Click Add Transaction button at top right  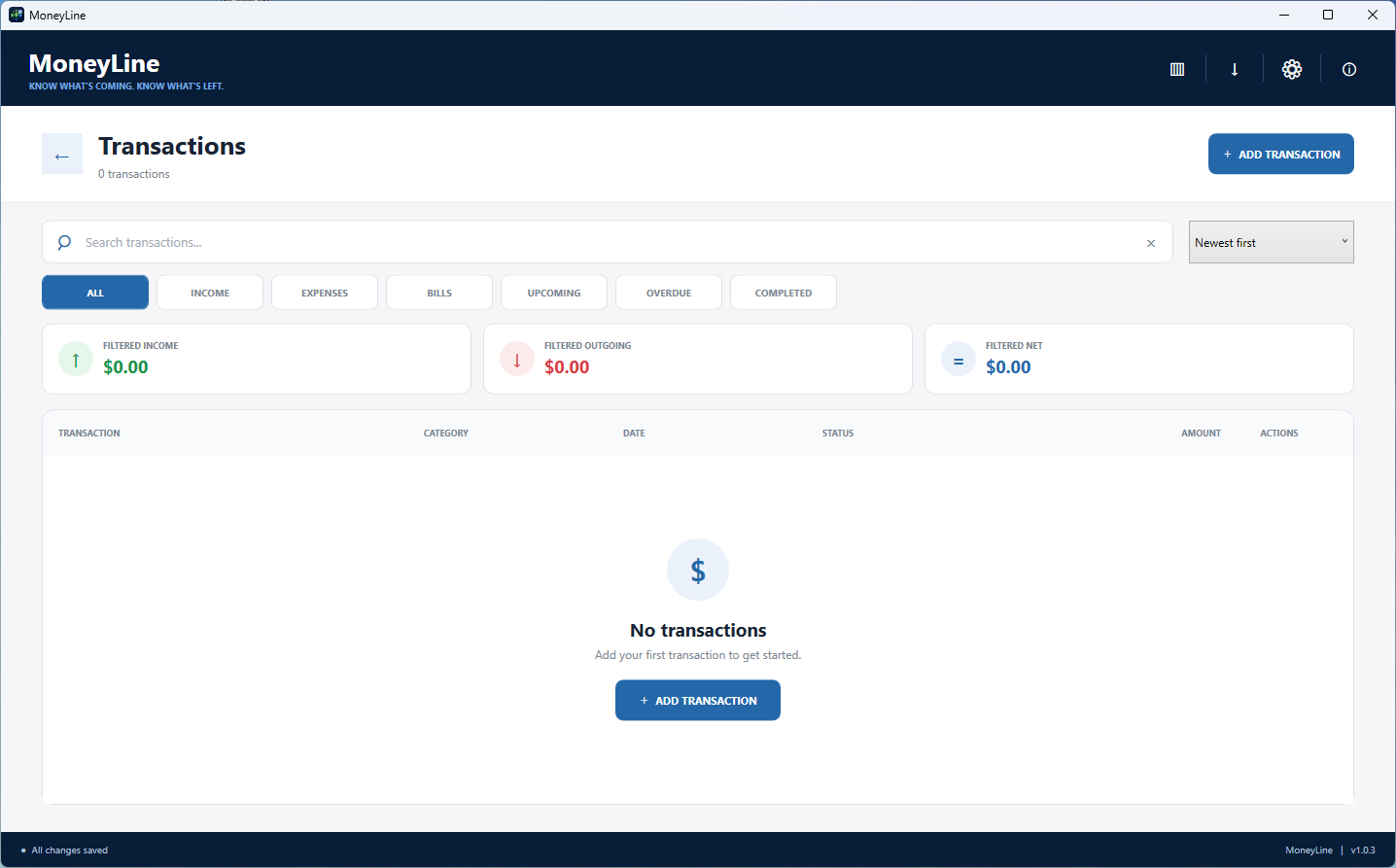point(1281,154)
